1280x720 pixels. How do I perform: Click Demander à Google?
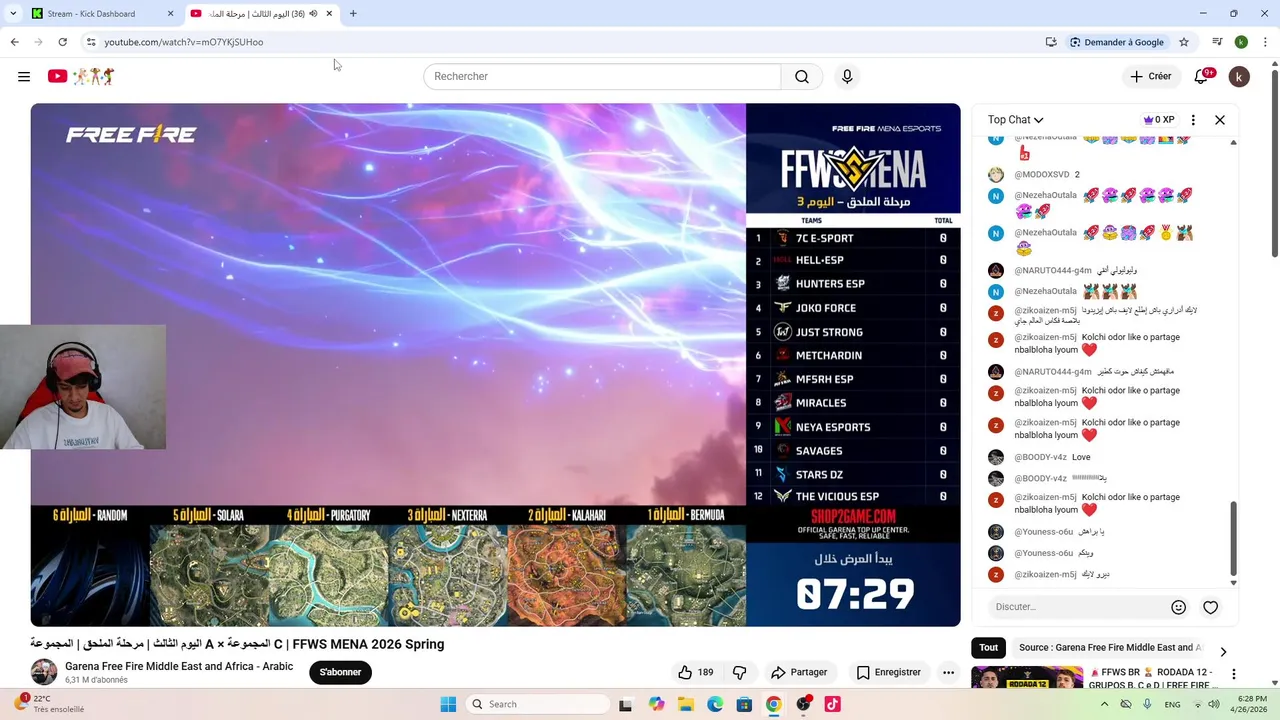(1117, 42)
